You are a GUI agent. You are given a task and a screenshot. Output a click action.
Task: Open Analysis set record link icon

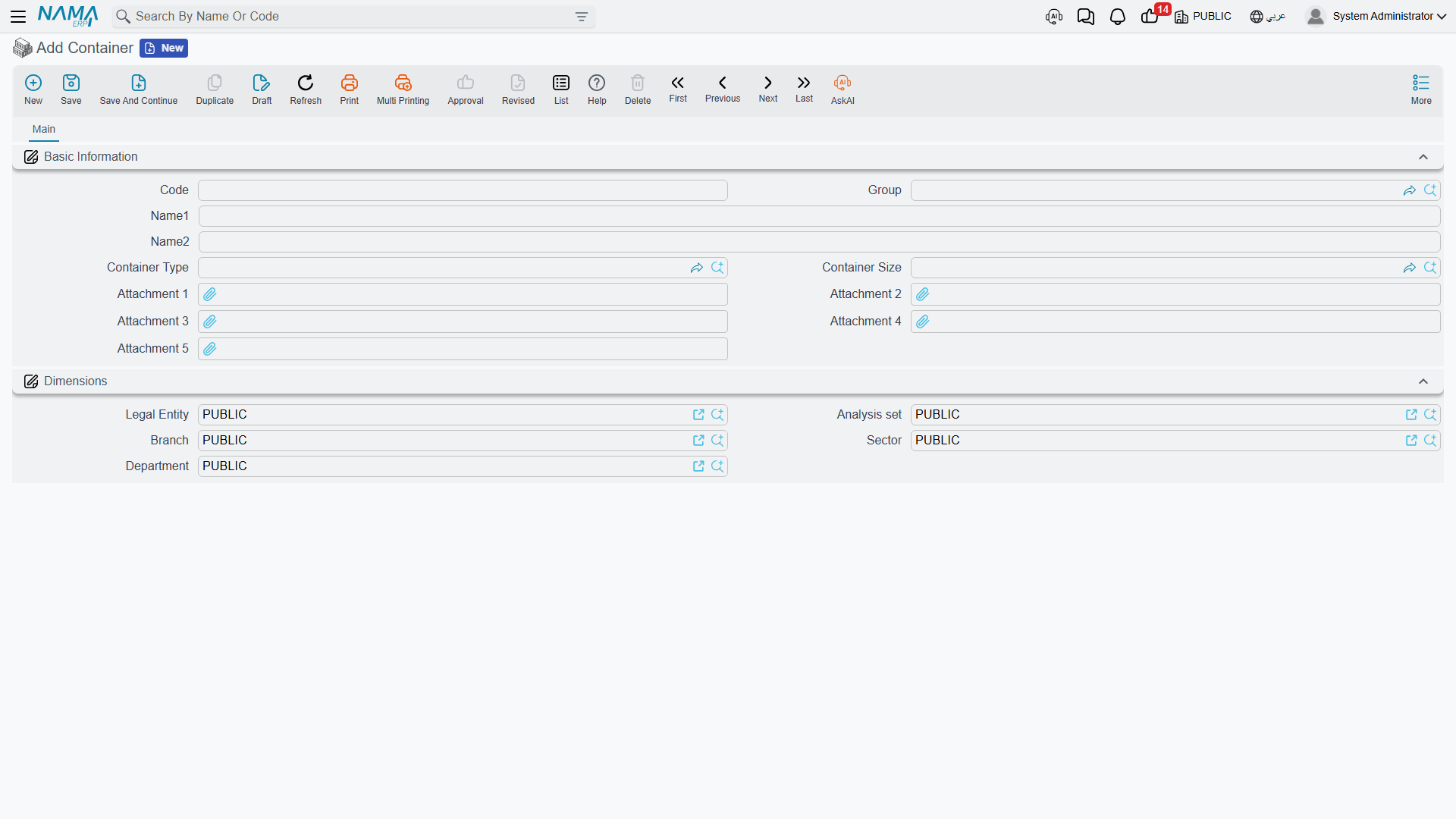(1411, 415)
